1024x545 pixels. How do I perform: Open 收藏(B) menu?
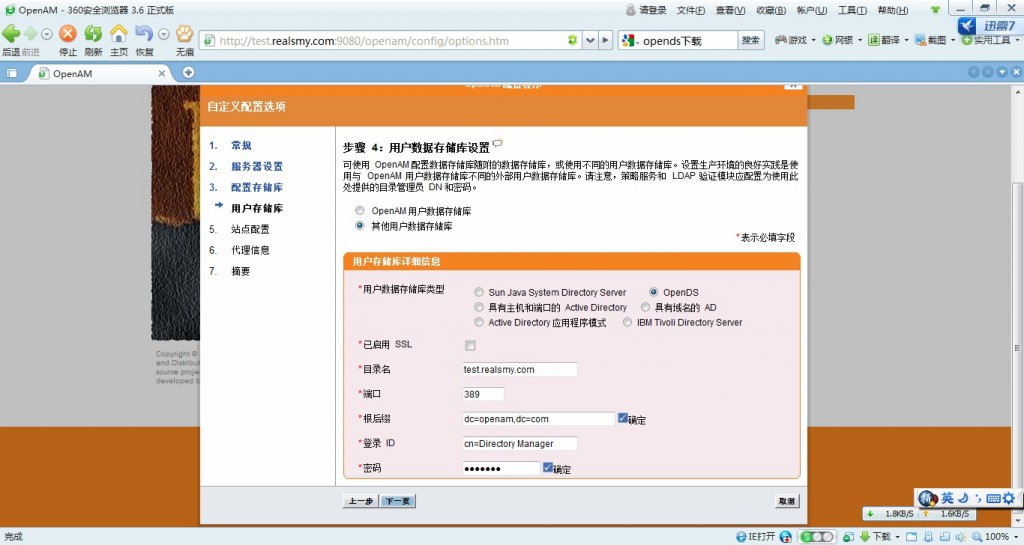point(771,10)
